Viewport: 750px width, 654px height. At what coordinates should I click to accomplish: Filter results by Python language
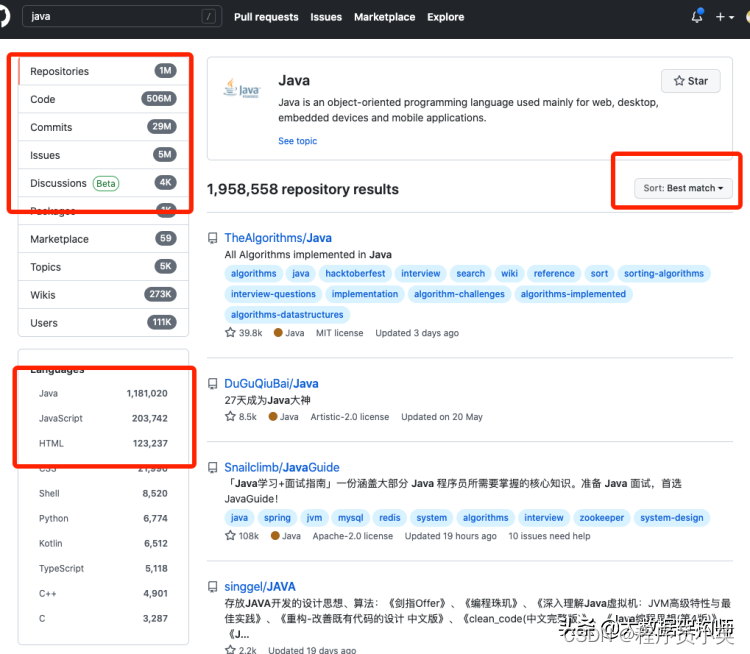[103, 518]
